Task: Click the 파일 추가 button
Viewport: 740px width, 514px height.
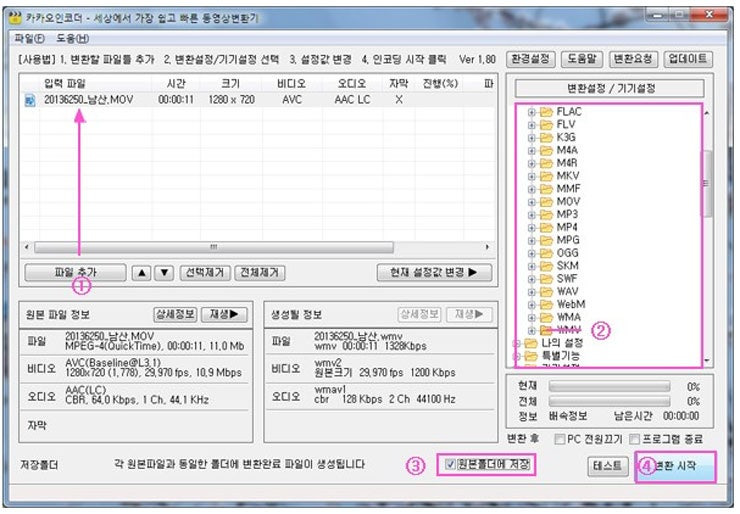Action: pyautogui.click(x=75, y=272)
